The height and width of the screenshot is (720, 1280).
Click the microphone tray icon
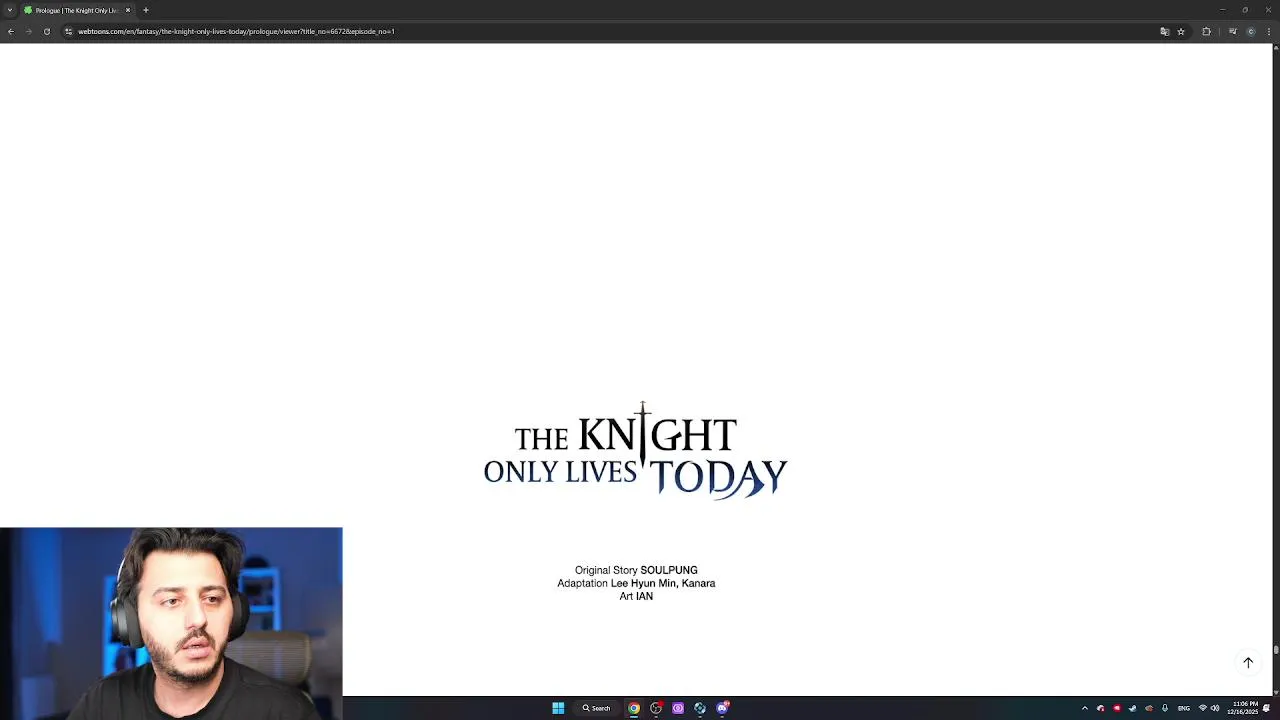[x=1165, y=708]
